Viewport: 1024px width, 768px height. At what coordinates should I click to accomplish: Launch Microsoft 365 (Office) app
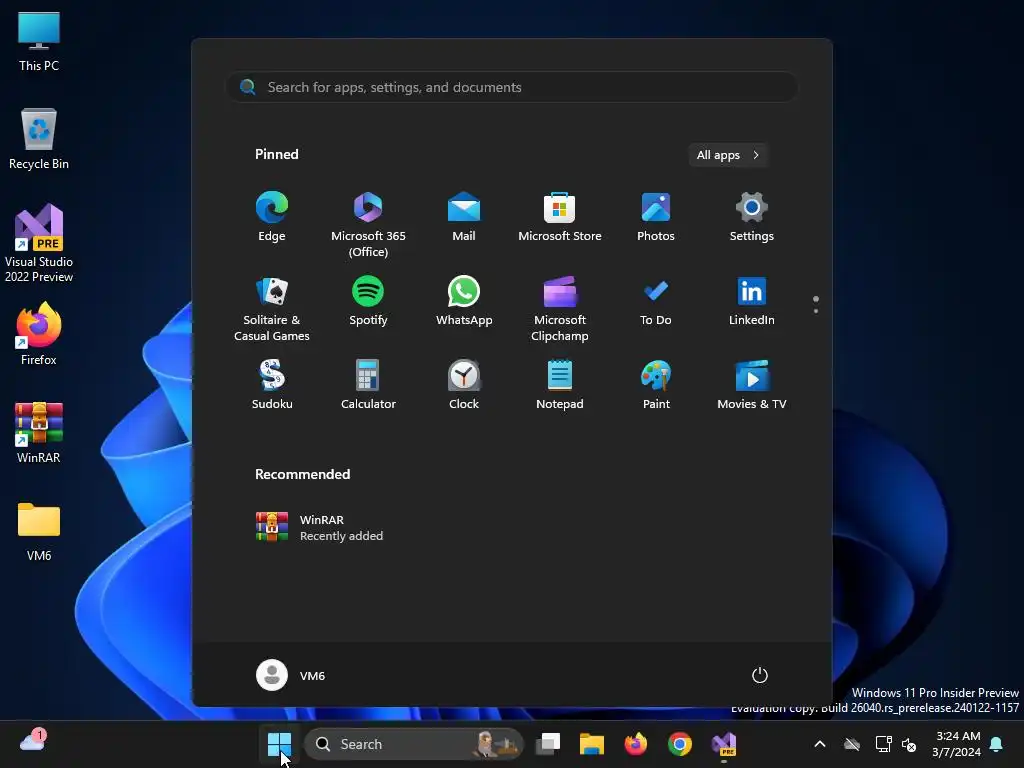pyautogui.click(x=368, y=225)
